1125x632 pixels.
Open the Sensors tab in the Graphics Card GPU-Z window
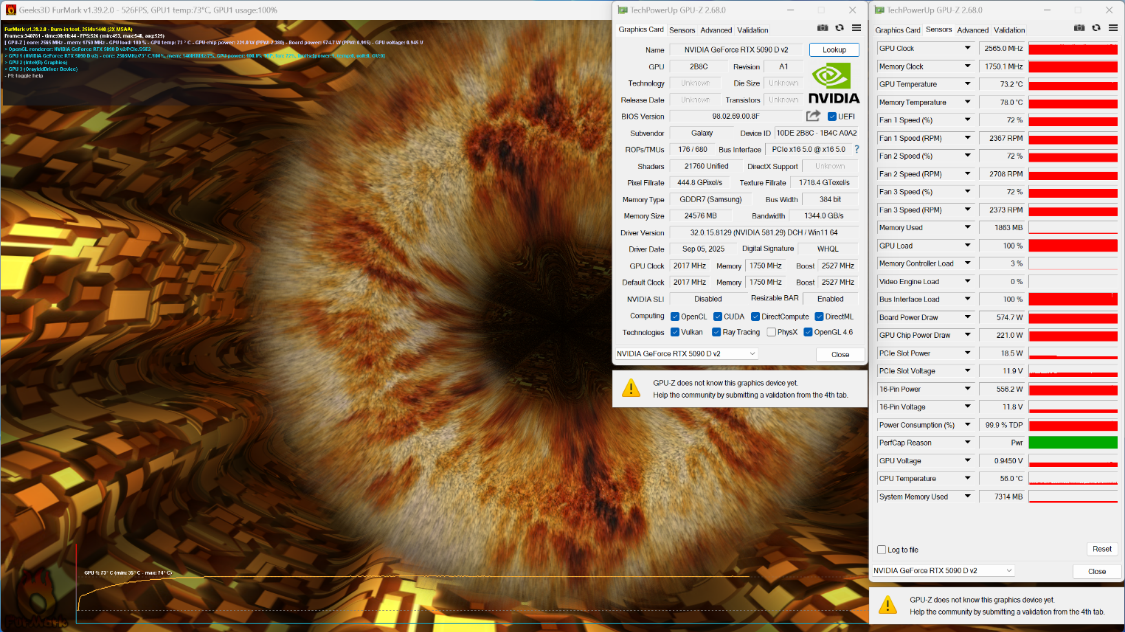(682, 30)
